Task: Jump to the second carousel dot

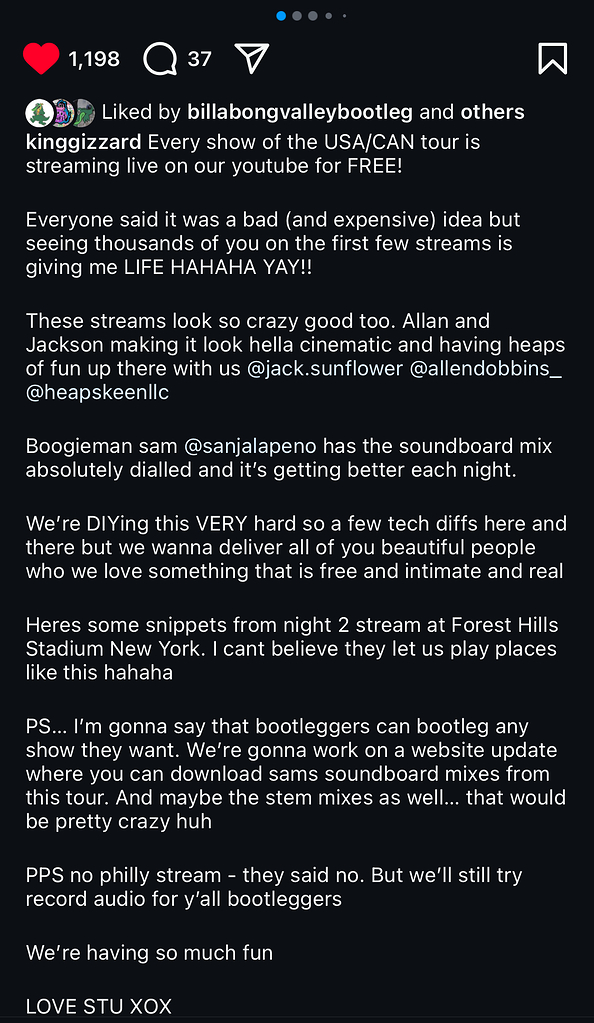Action: tap(297, 16)
